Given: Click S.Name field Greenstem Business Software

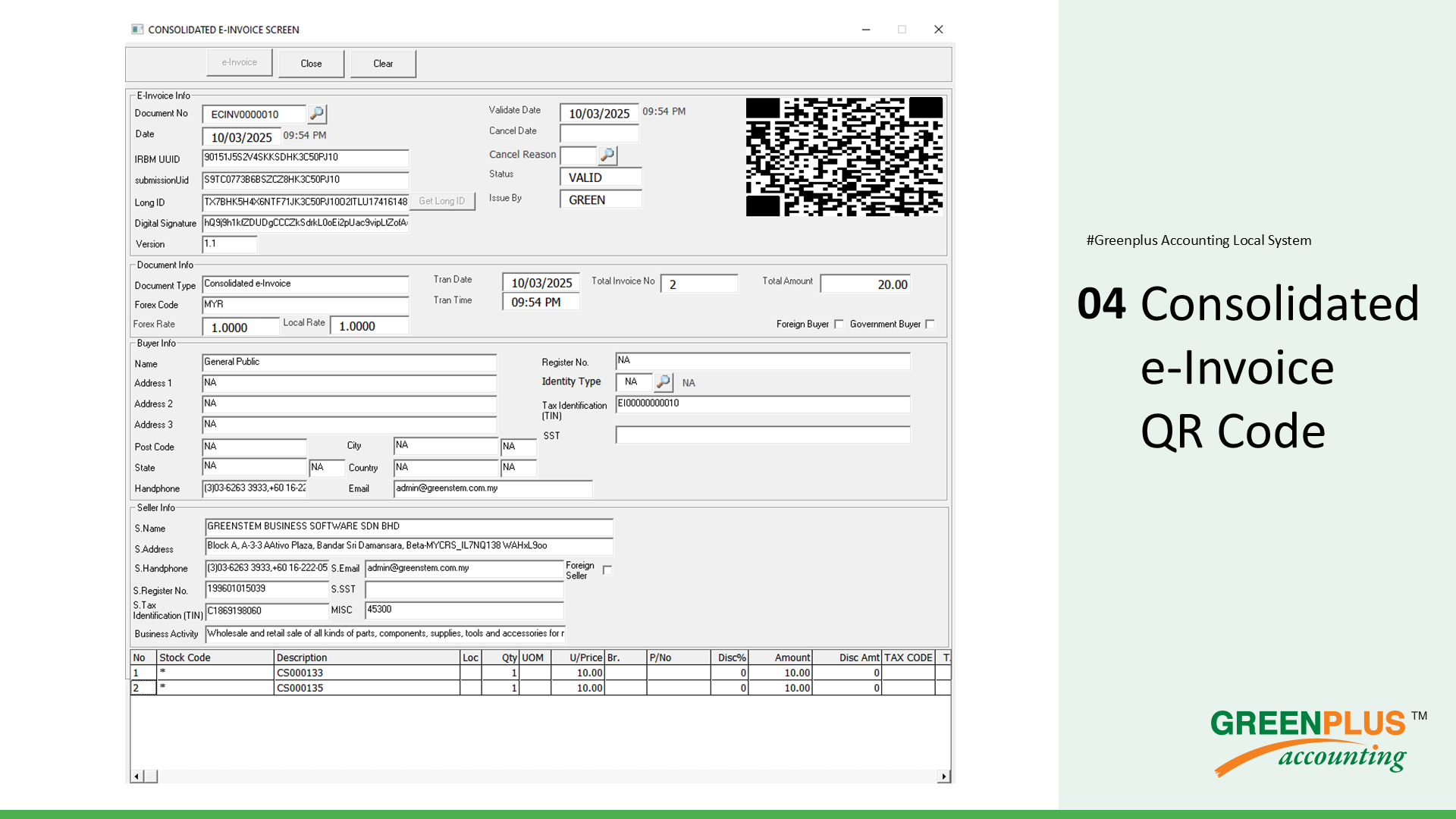Looking at the screenshot, I should pyautogui.click(x=409, y=527).
